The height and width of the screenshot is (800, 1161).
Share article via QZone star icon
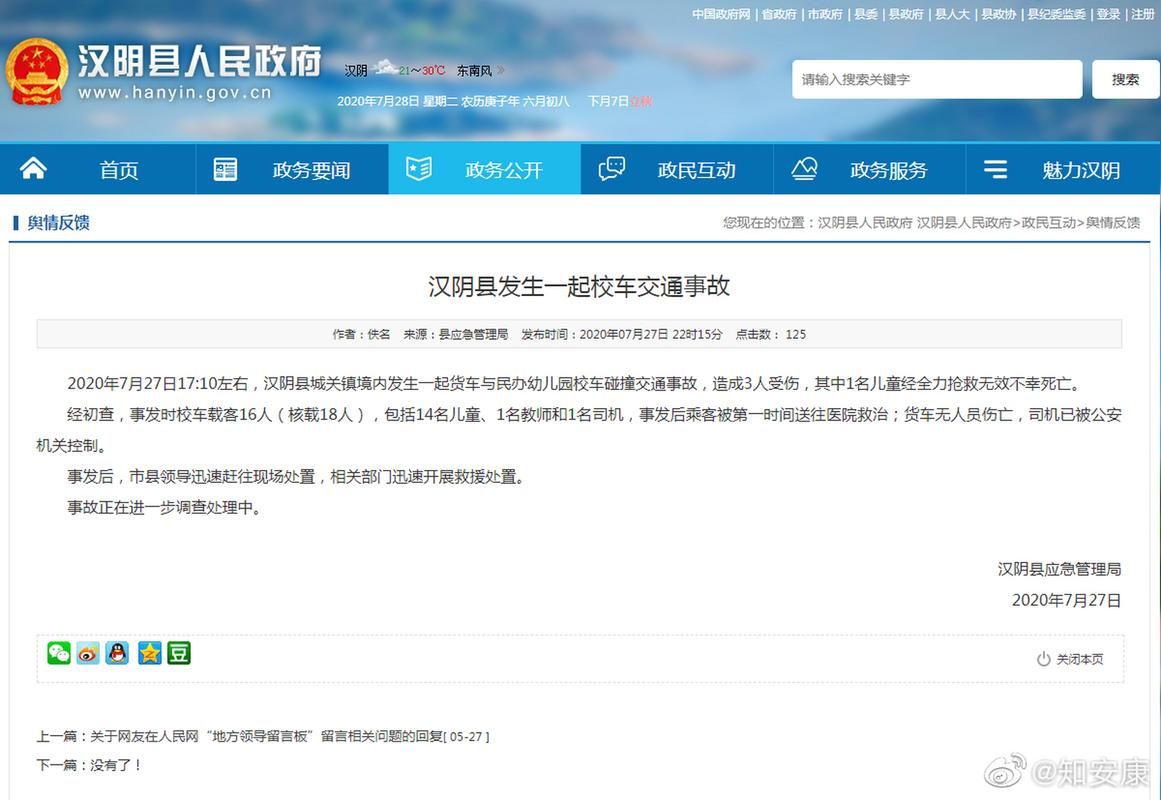(x=149, y=653)
